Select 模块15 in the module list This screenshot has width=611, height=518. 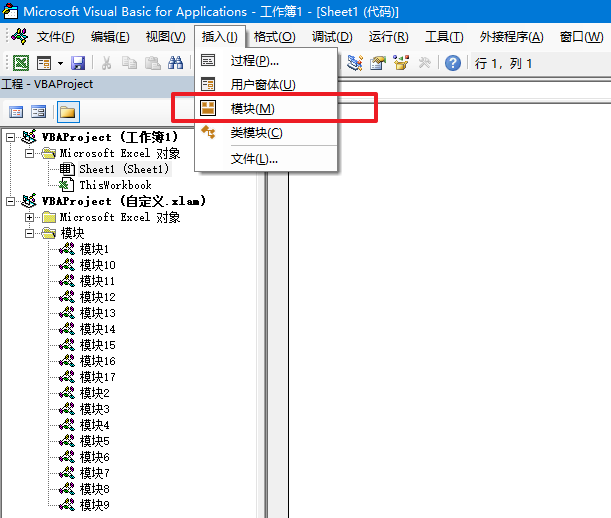[x=98, y=345]
